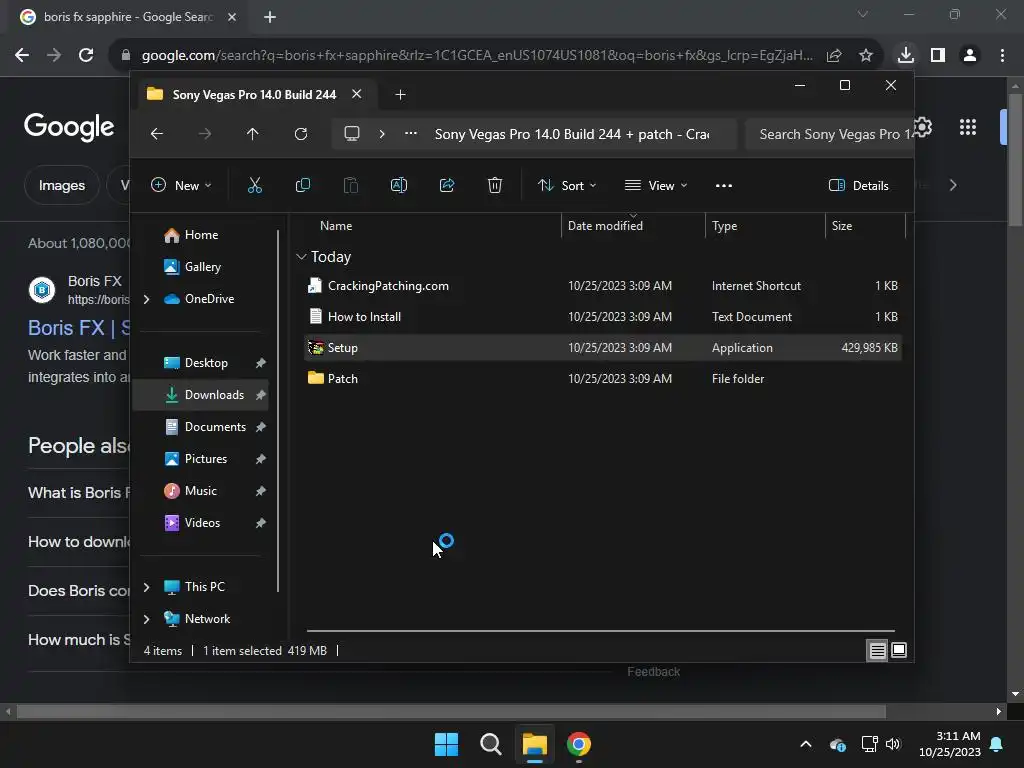Bookmark this page with star icon
The width and height of the screenshot is (1024, 768).
[x=866, y=56]
